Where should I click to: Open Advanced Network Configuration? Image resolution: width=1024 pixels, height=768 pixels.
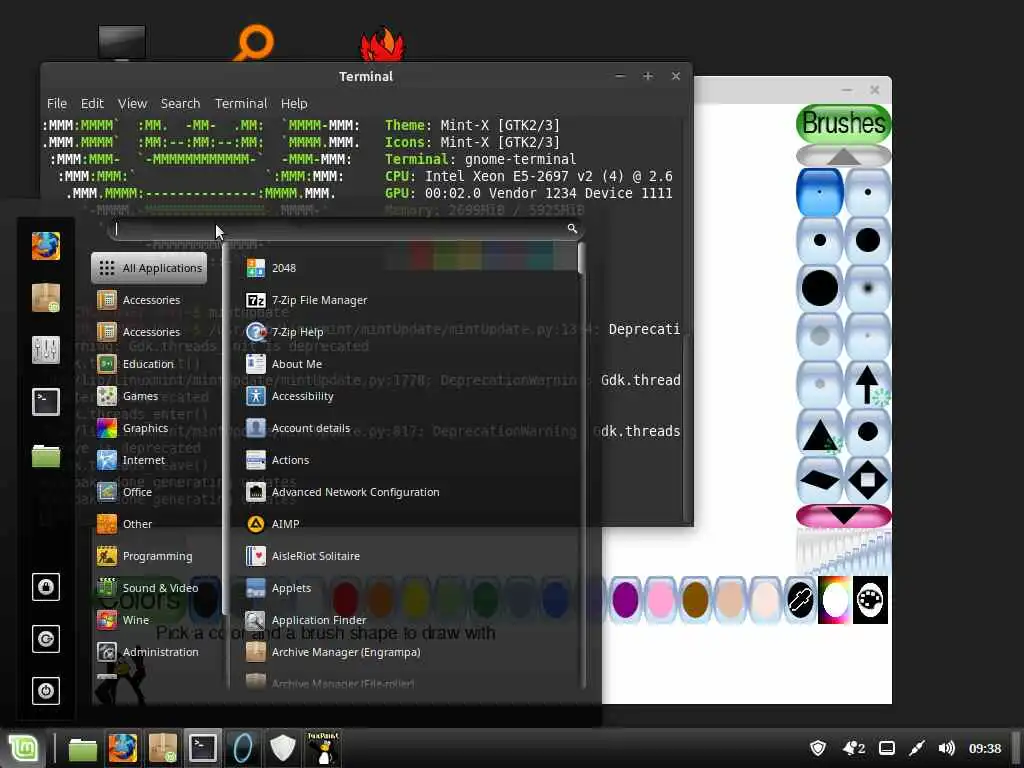[342, 492]
